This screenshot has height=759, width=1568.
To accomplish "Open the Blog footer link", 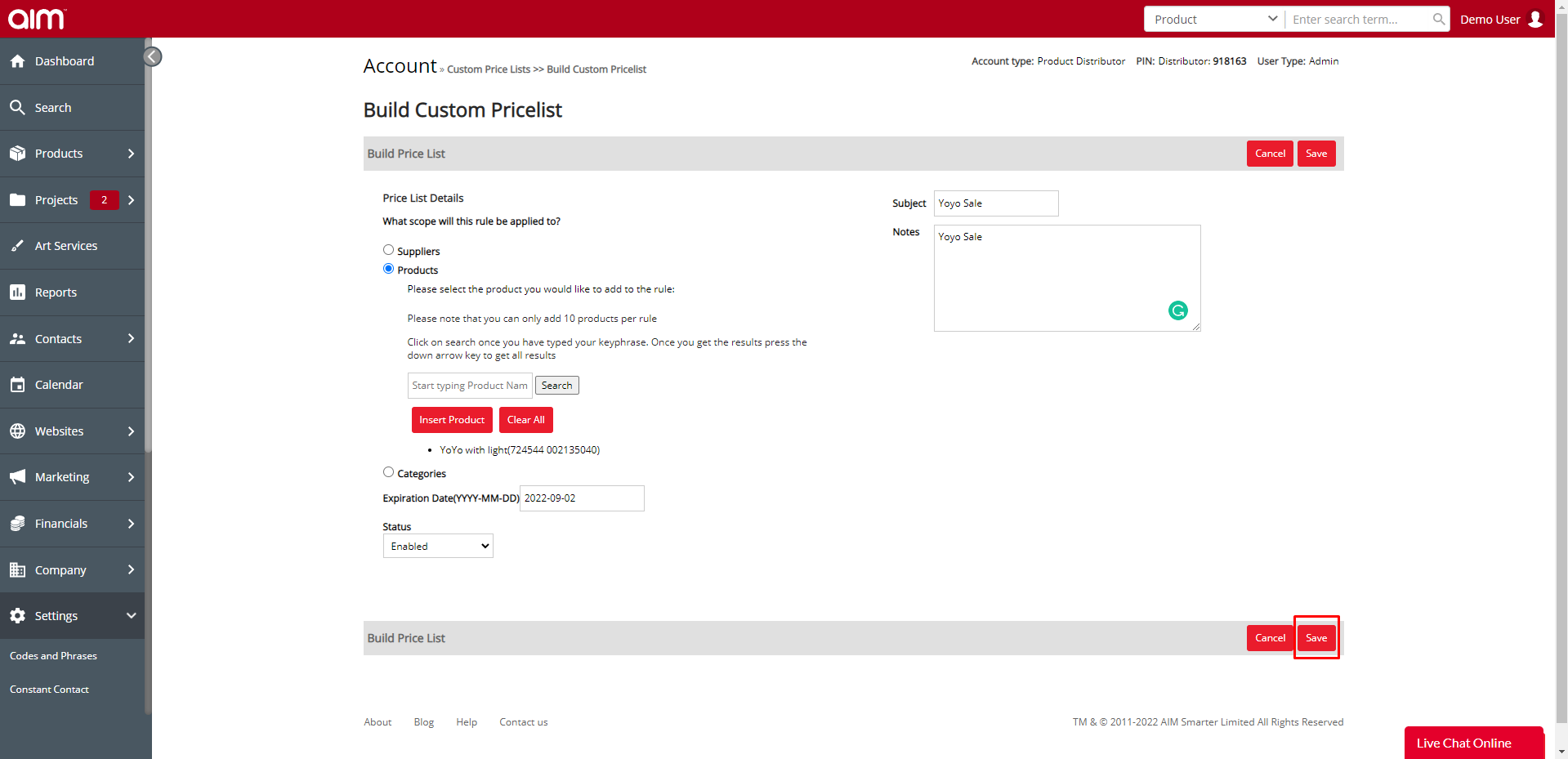I will 423,722.
